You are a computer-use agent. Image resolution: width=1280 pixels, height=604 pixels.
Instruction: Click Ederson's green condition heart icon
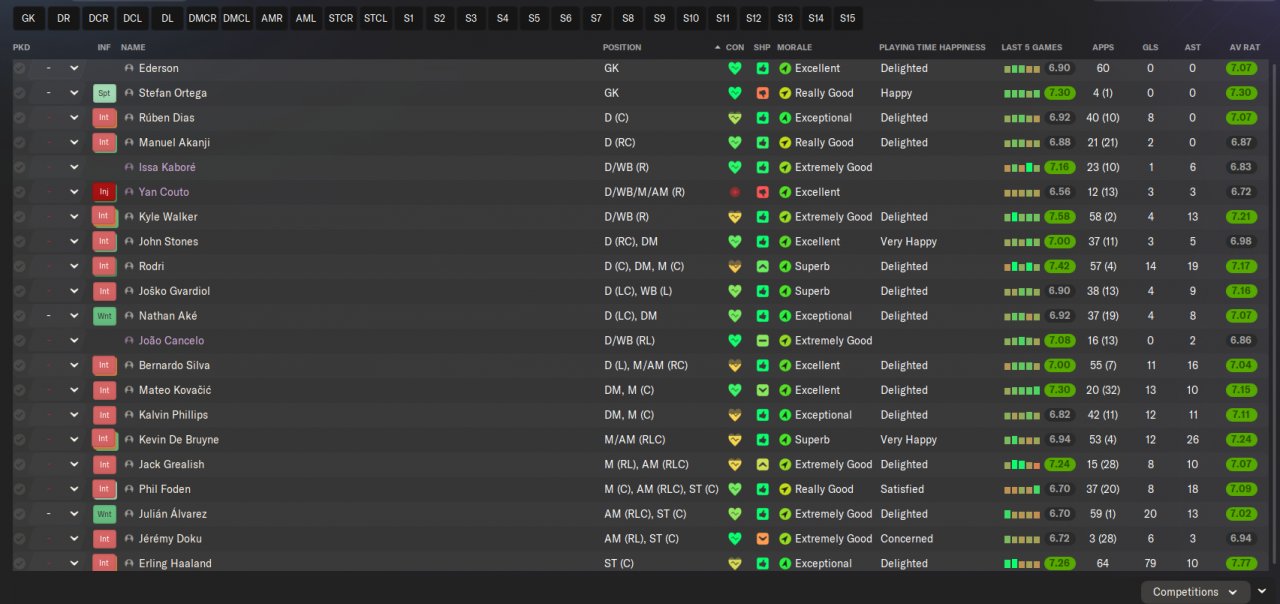tap(735, 69)
